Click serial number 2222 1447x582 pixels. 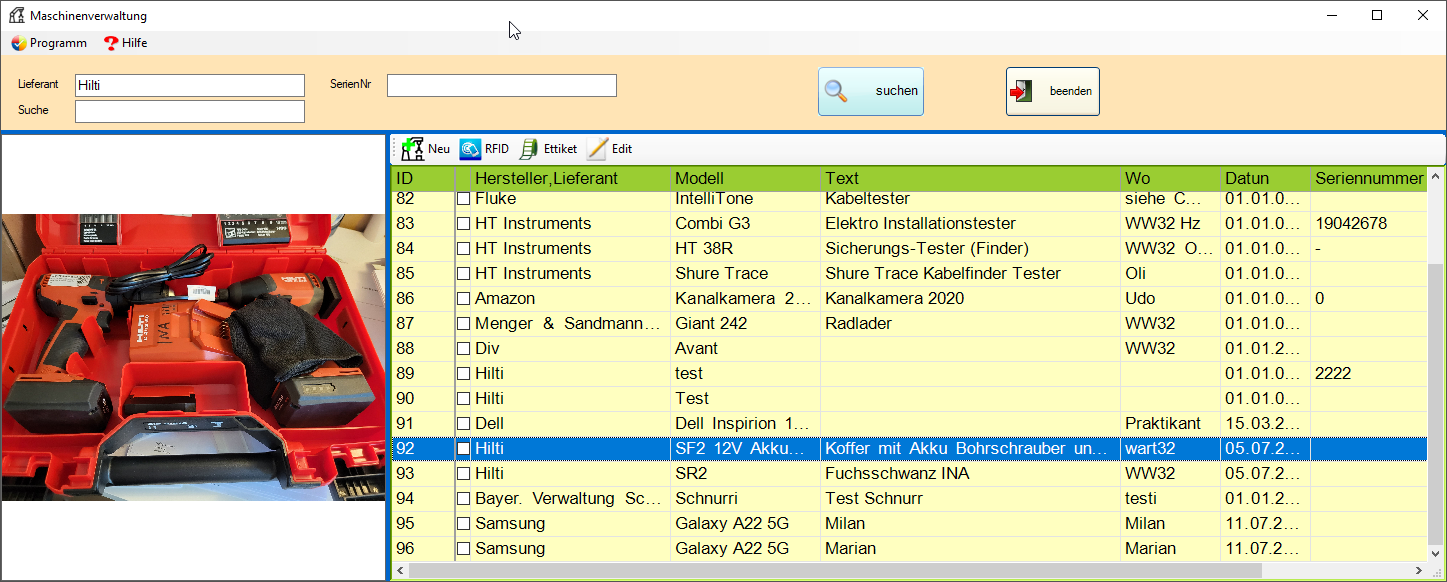(x=1369, y=374)
